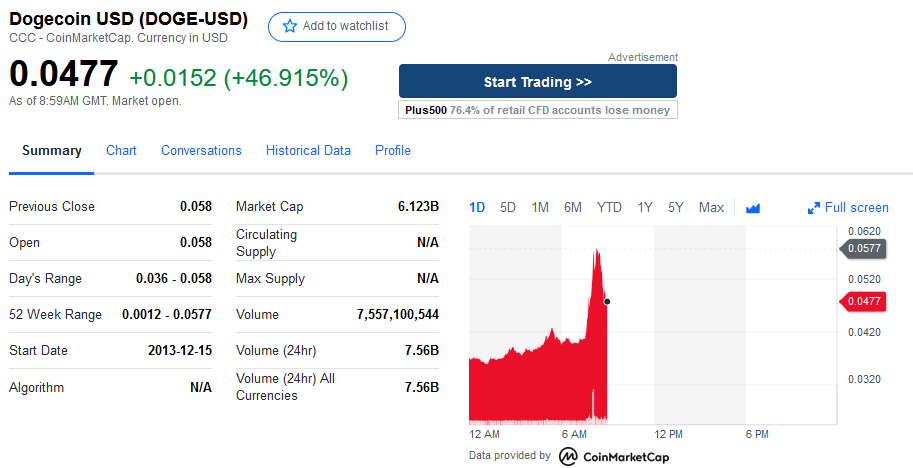Switch chart range to 1Y
The image size is (913, 468).
(x=645, y=207)
